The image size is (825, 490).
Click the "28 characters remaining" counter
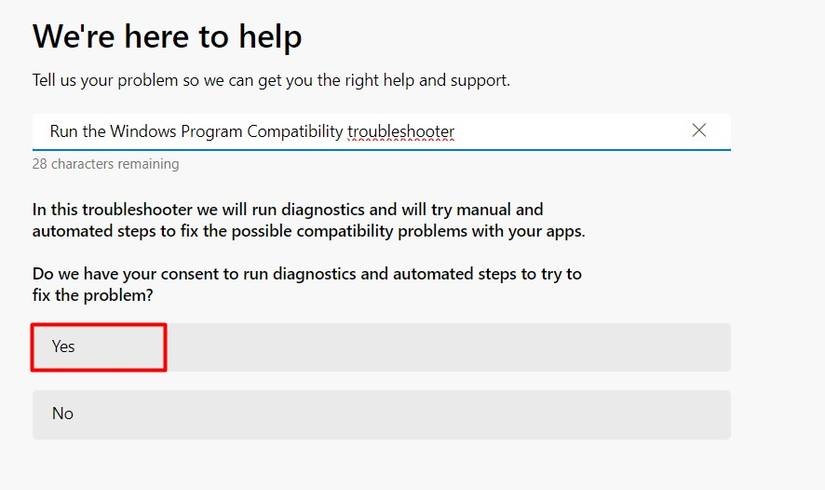(106, 164)
